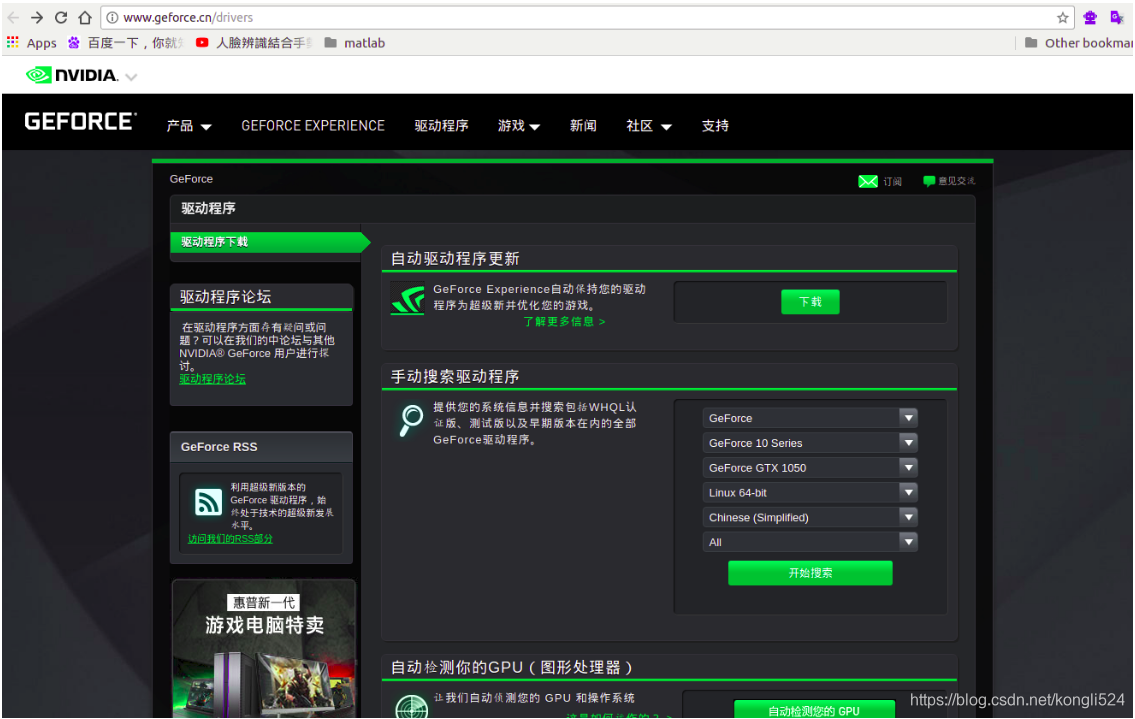This screenshot has height=719, width=1135.
Task: Open the Apps grid shortcut
Action: point(32,43)
